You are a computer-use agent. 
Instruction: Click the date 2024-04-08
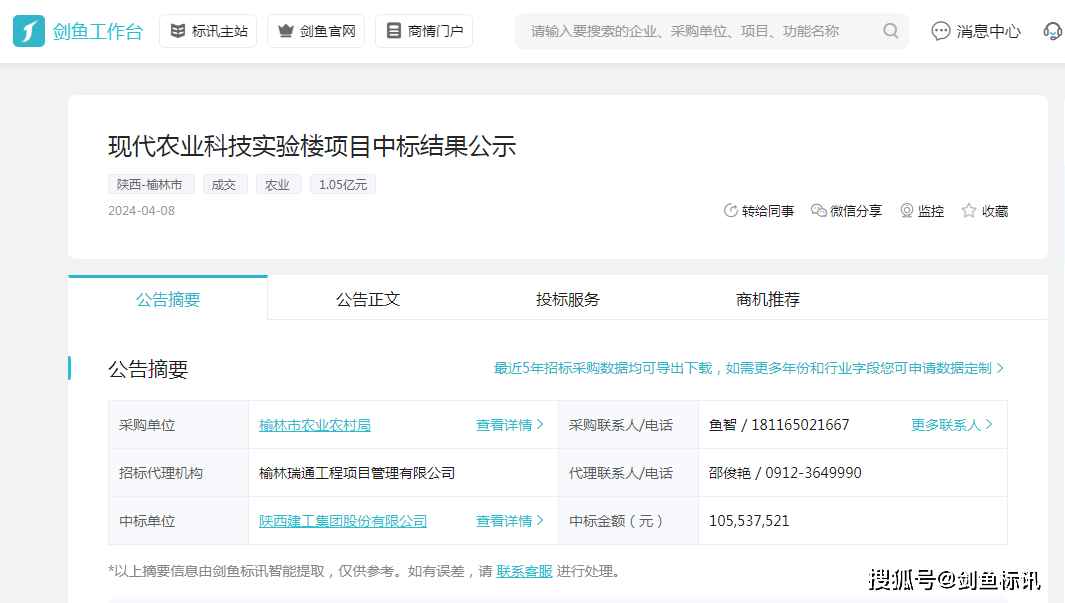pyautogui.click(x=141, y=211)
